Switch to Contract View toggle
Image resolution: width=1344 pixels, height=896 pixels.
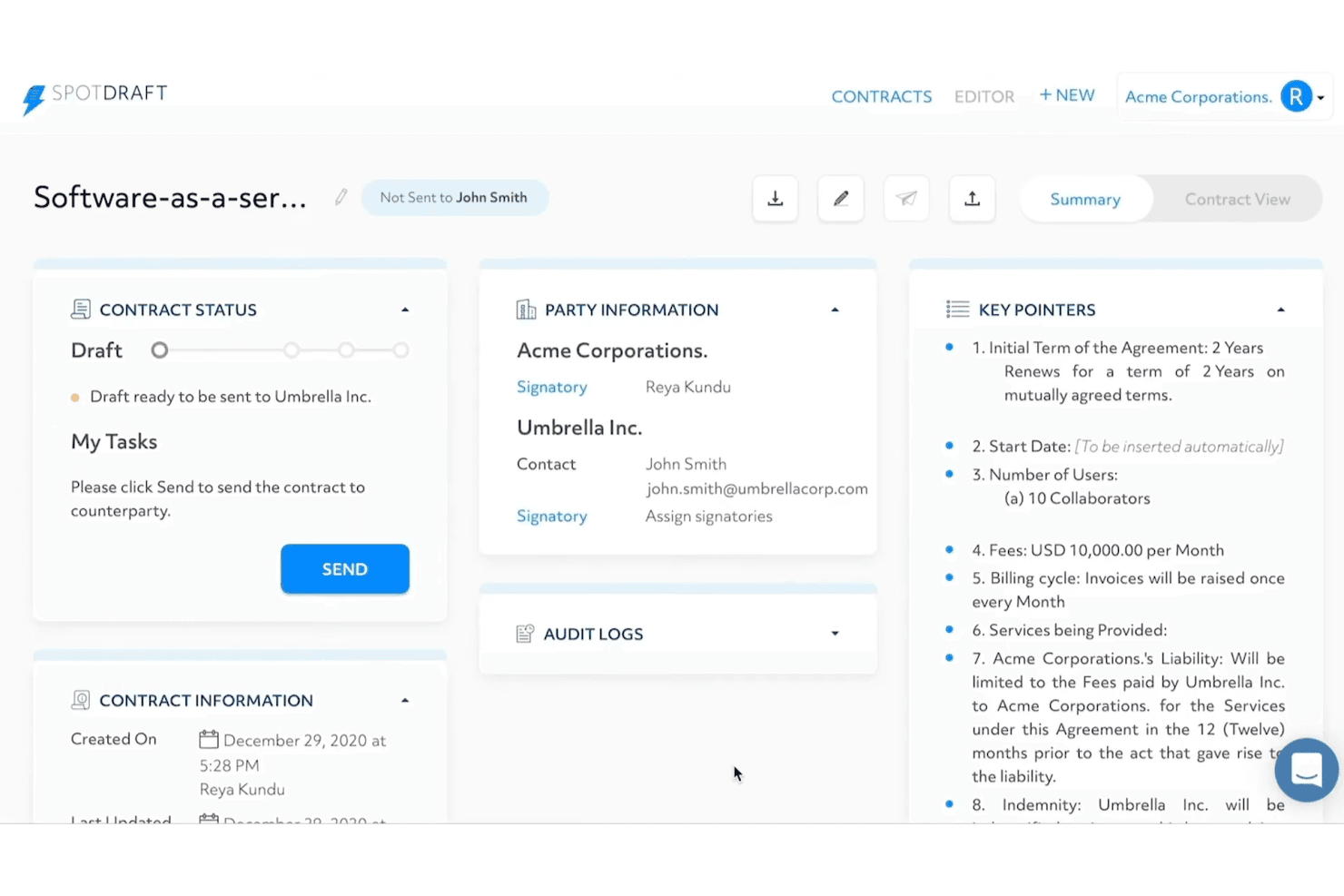(x=1237, y=199)
